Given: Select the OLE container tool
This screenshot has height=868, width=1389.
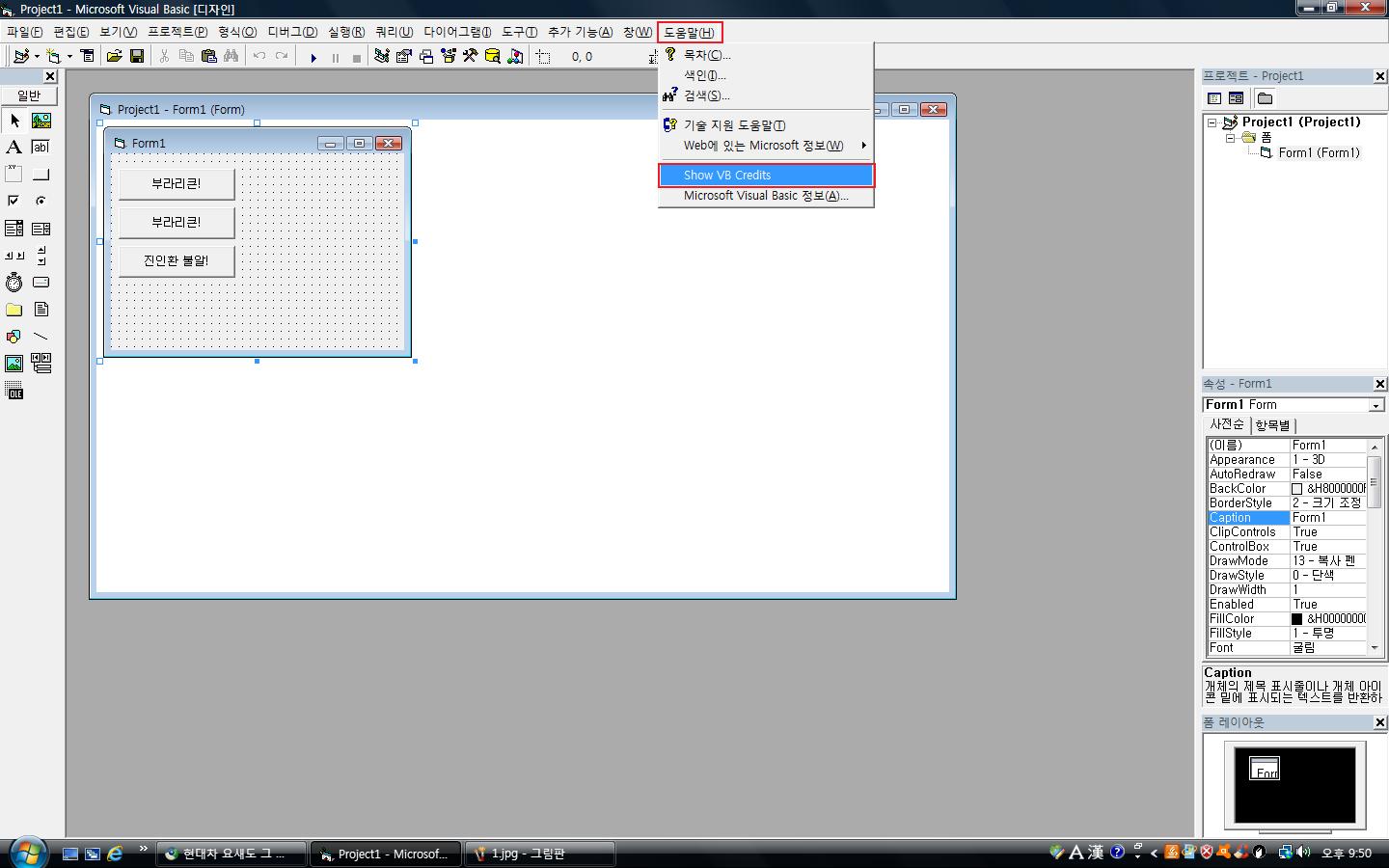Looking at the screenshot, I should pos(14,392).
